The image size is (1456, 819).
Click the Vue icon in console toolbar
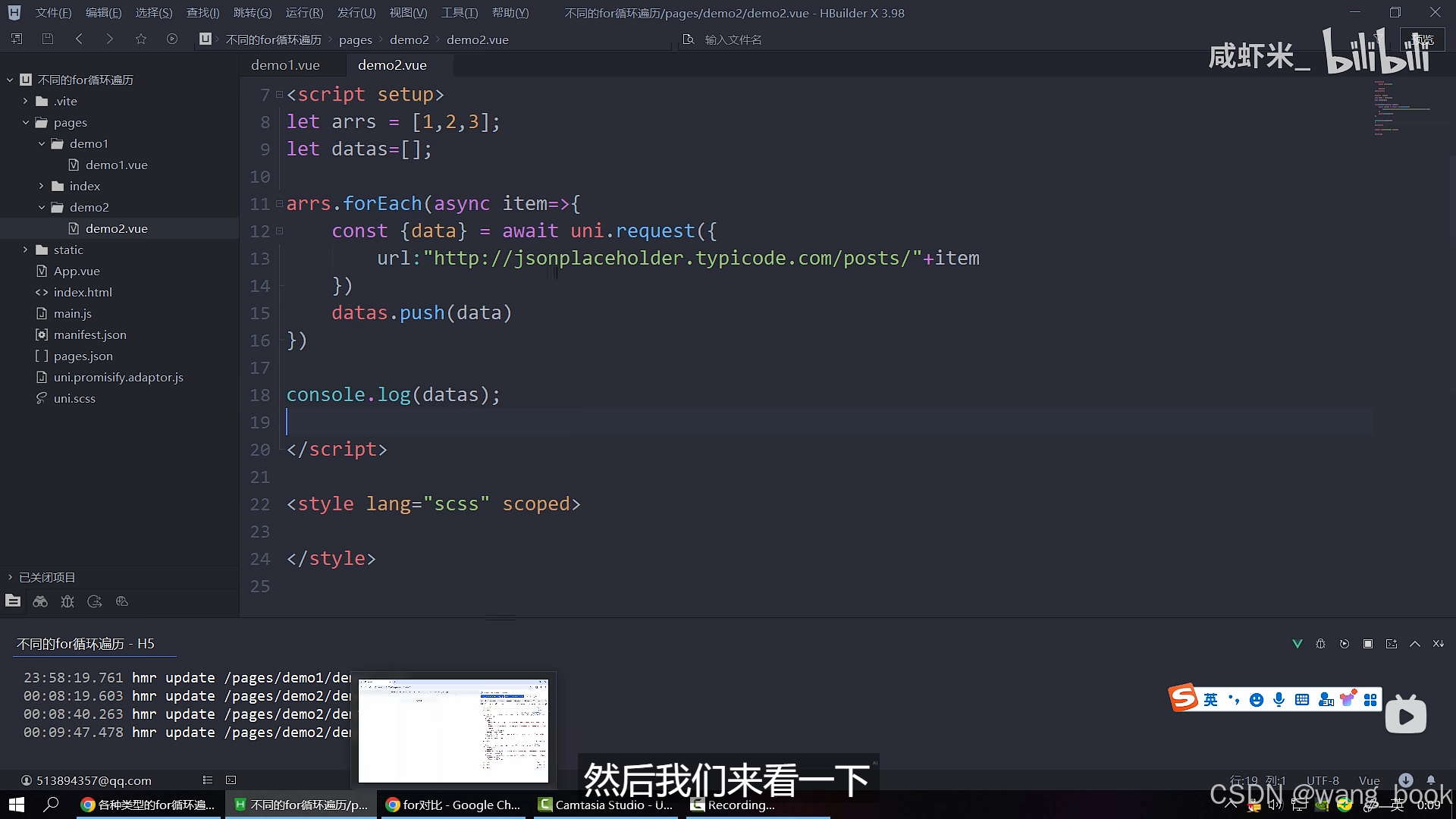(x=1298, y=644)
